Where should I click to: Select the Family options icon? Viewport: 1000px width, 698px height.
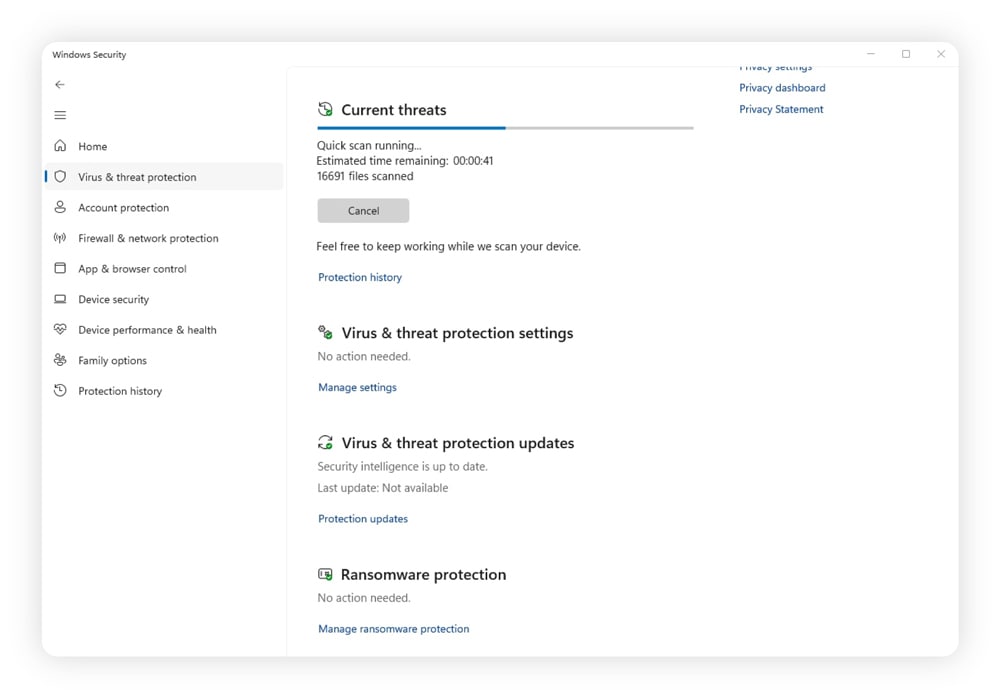coord(61,360)
